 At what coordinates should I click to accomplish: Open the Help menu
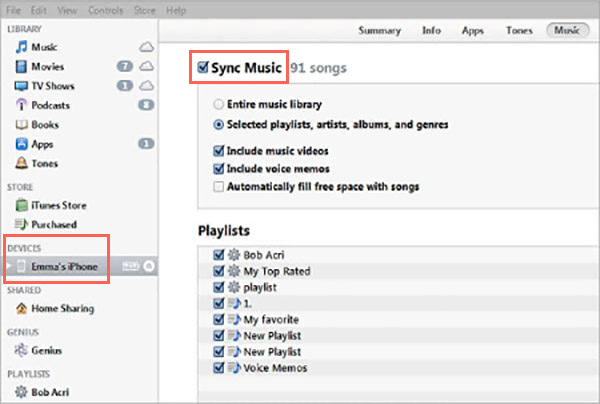point(176,10)
